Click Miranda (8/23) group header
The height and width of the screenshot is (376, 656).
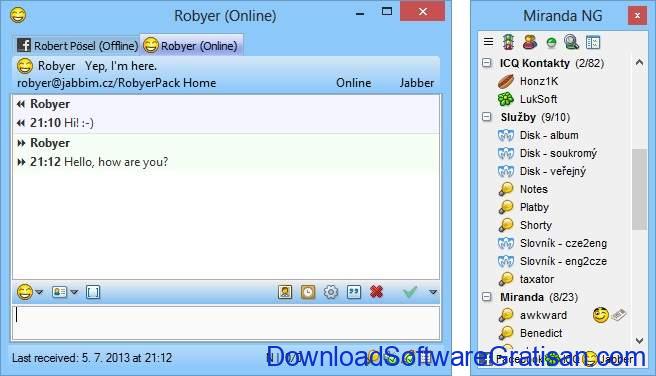click(x=539, y=297)
